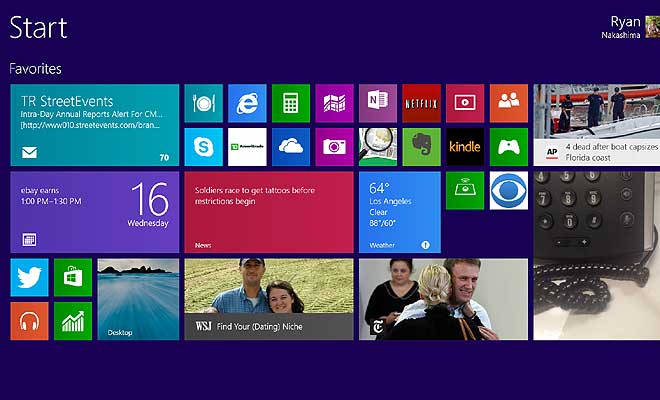Open the Weather tile for Los Angeles
This screenshot has width=660, height=400.
(x=400, y=212)
